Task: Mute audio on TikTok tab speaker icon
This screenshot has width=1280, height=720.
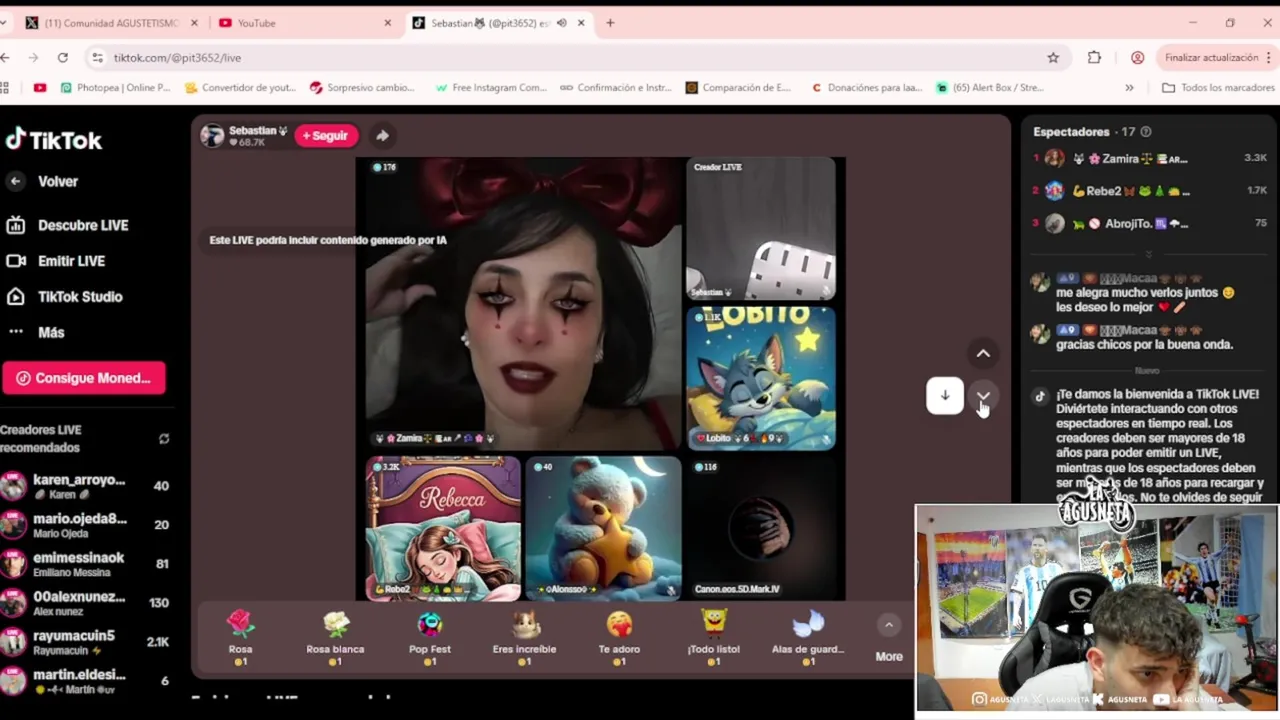Action: pos(561,23)
